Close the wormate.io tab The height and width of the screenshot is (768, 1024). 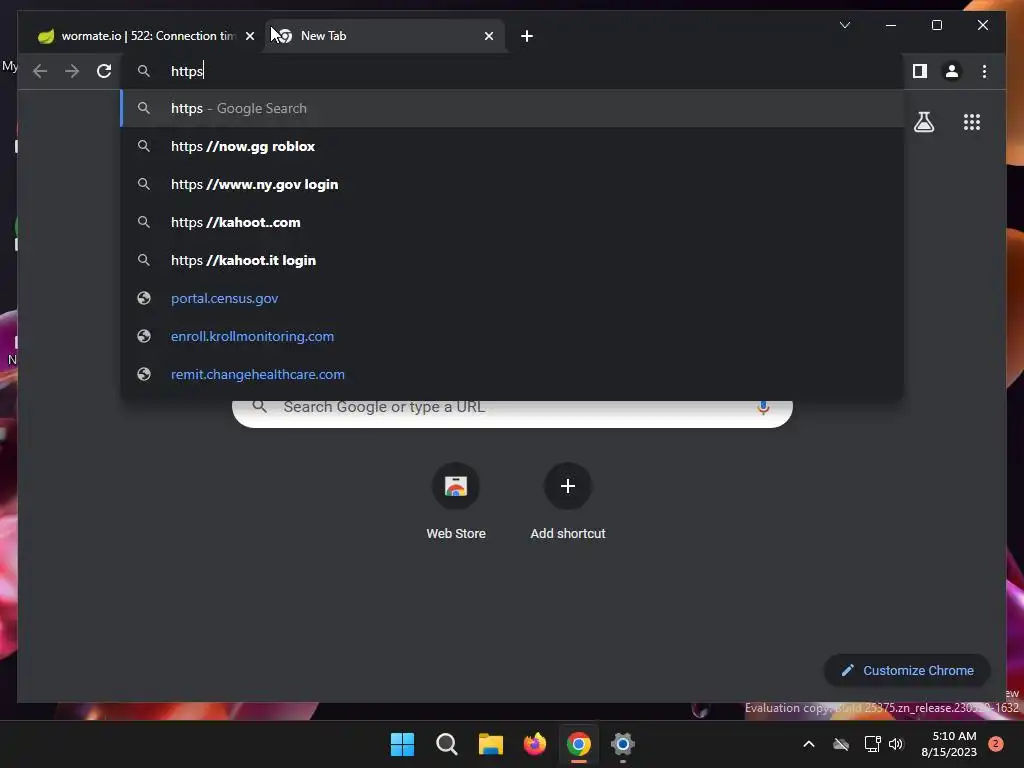tap(249, 36)
